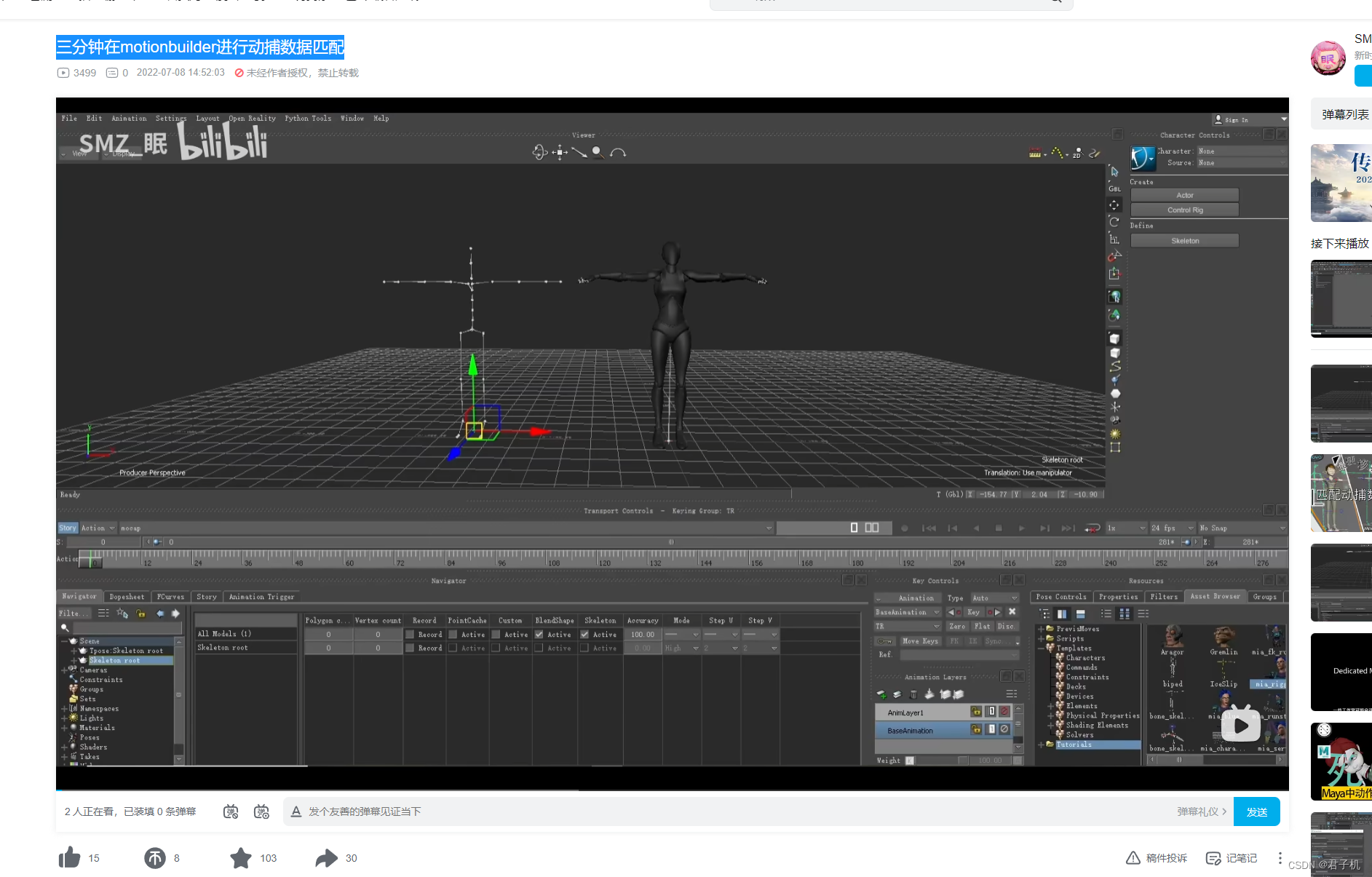Image resolution: width=1372 pixels, height=877 pixels.
Task: Open the Character None dropdown
Action: 1242,151
